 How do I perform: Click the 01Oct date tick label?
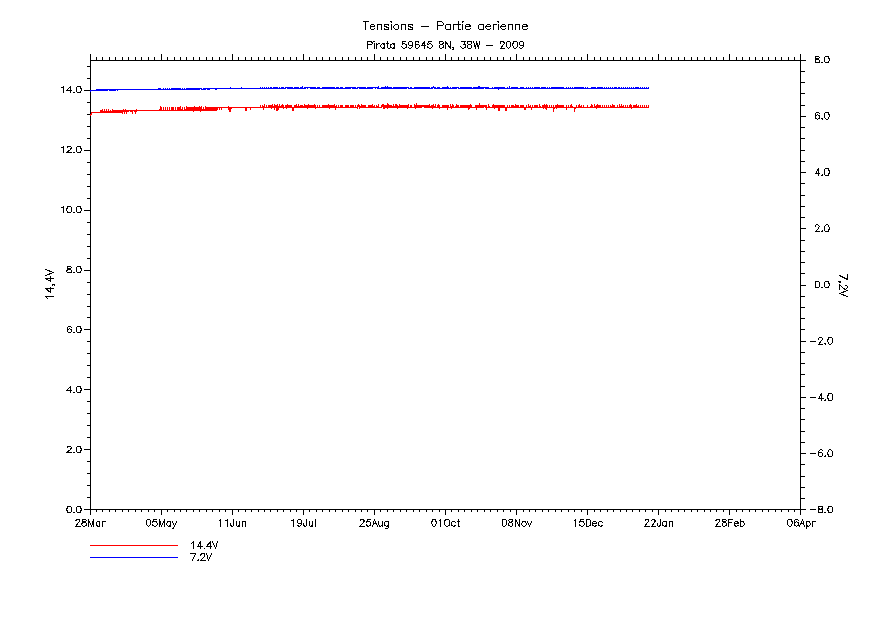[x=445, y=522]
